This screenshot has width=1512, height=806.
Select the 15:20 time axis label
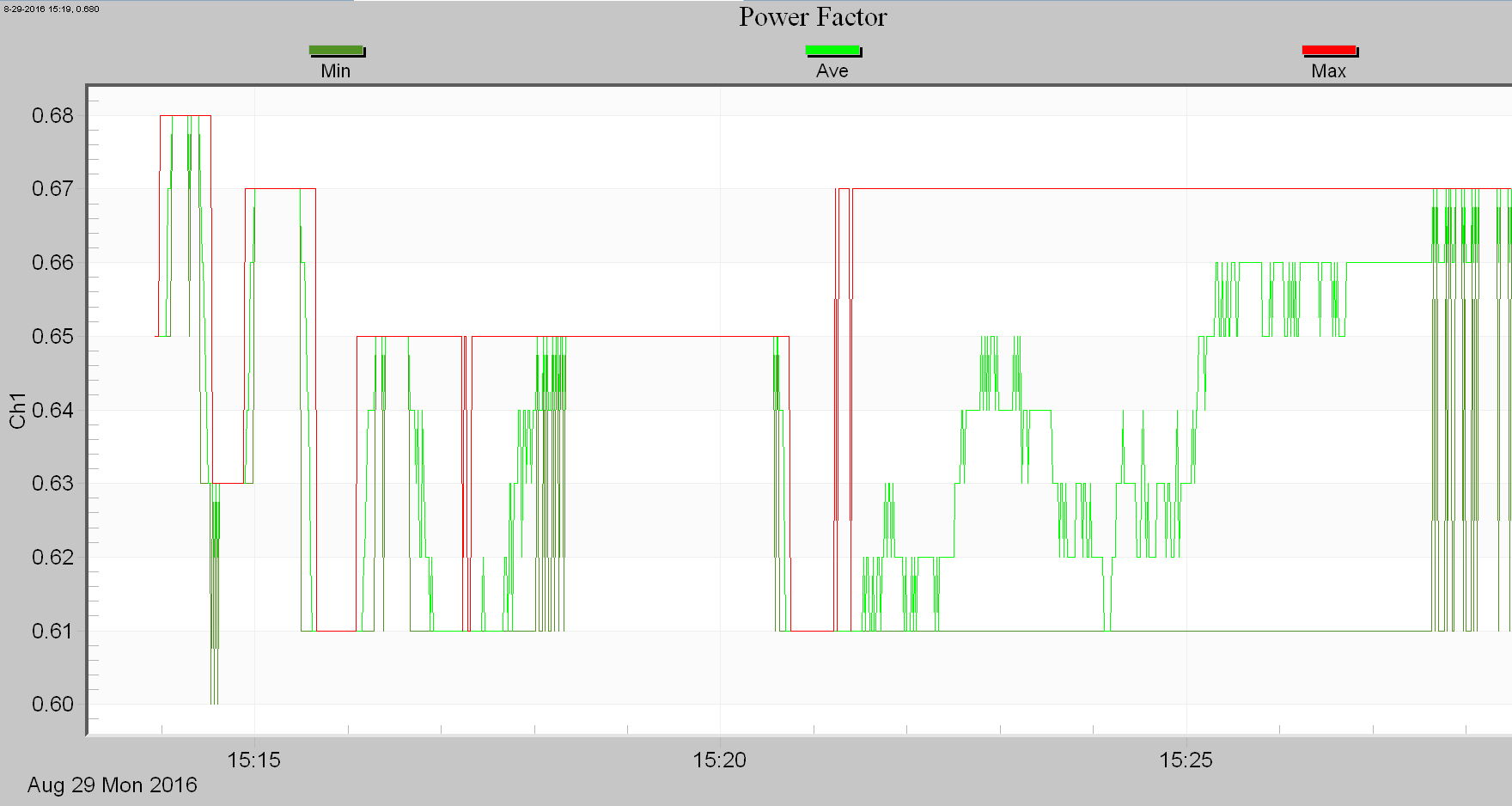pyautogui.click(x=722, y=760)
